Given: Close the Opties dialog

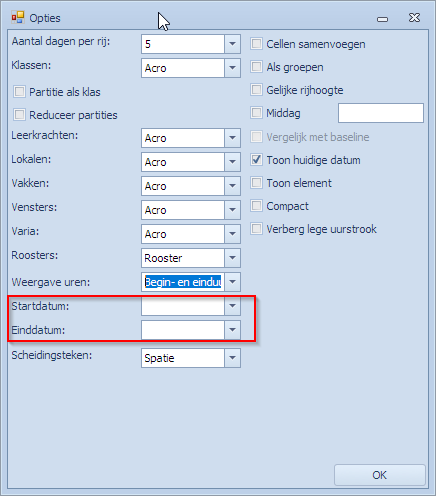Looking at the screenshot, I should tap(414, 18).
